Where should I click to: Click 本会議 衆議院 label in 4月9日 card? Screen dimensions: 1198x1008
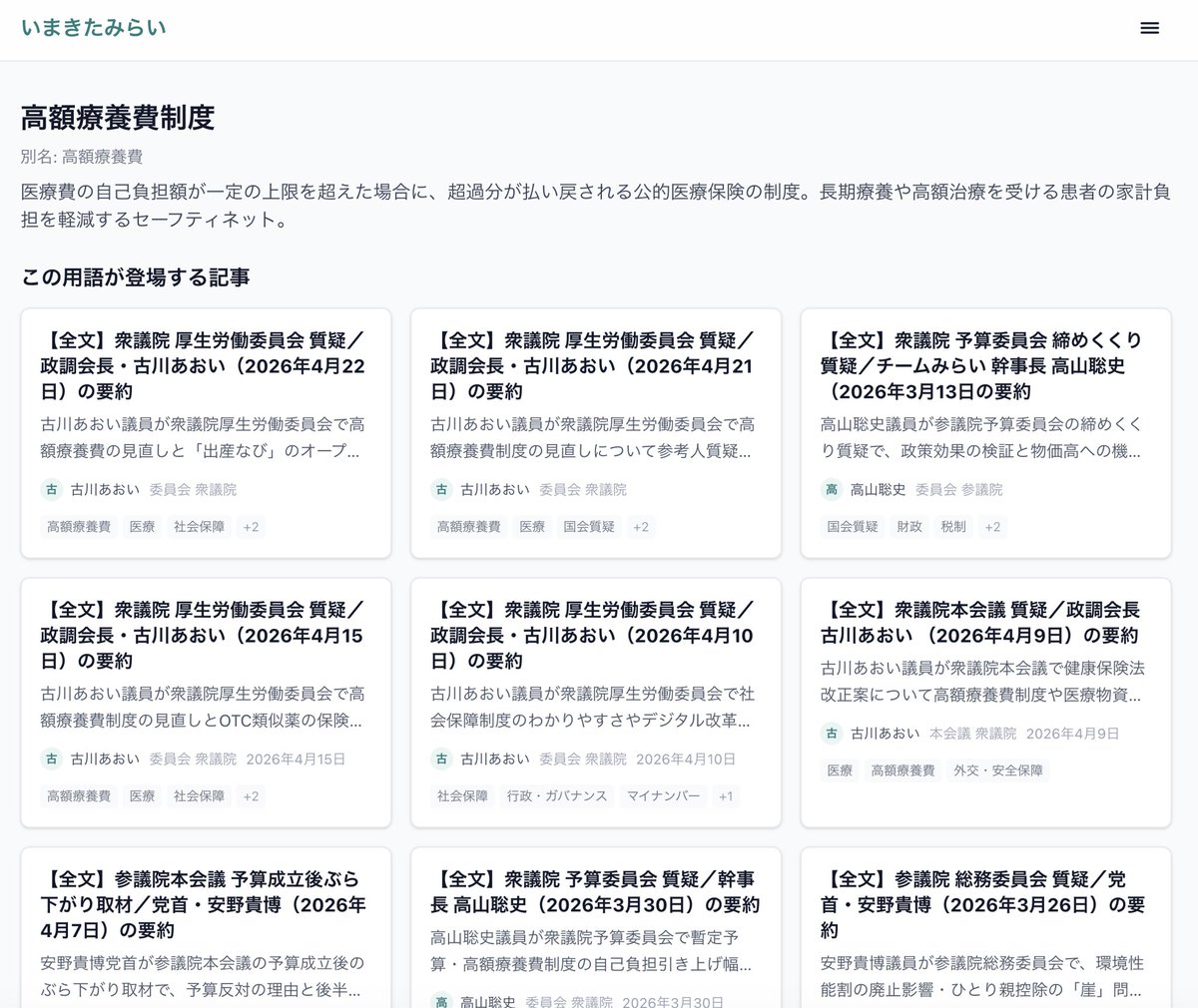[972, 733]
